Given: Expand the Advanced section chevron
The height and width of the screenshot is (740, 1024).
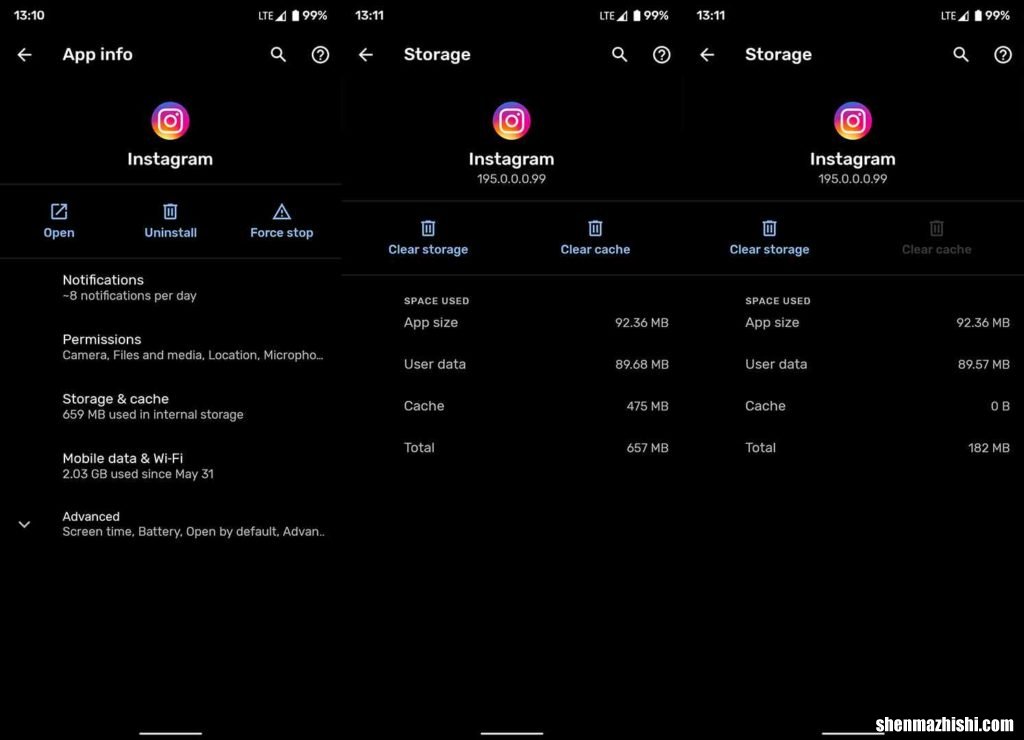Looking at the screenshot, I should 24,524.
